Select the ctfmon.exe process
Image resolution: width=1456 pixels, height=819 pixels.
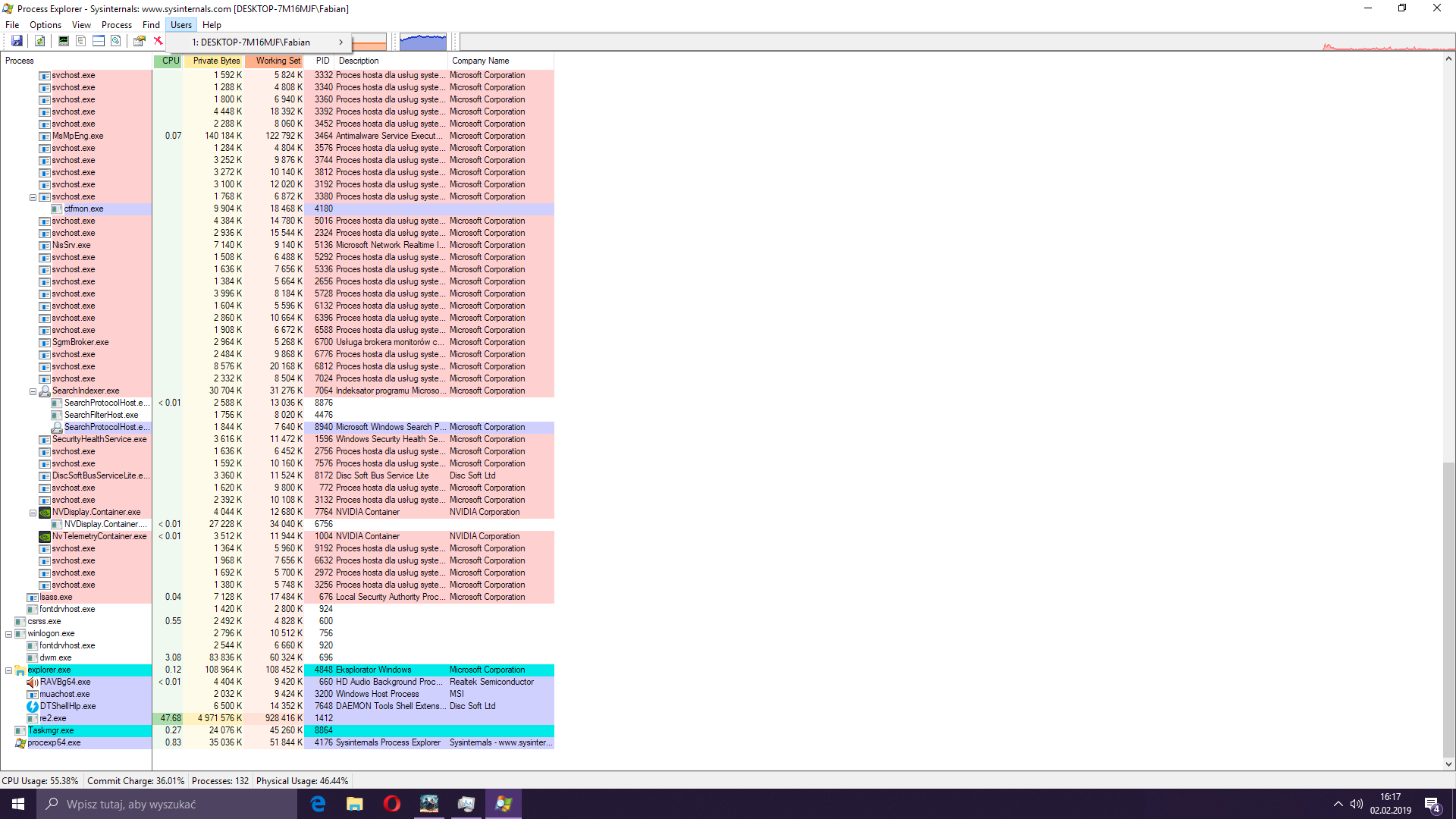83,209
